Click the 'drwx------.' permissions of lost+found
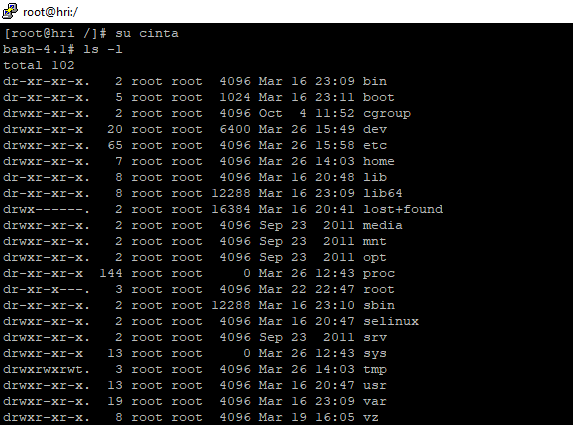Viewport: 573px width, 425px height. pos(46,209)
